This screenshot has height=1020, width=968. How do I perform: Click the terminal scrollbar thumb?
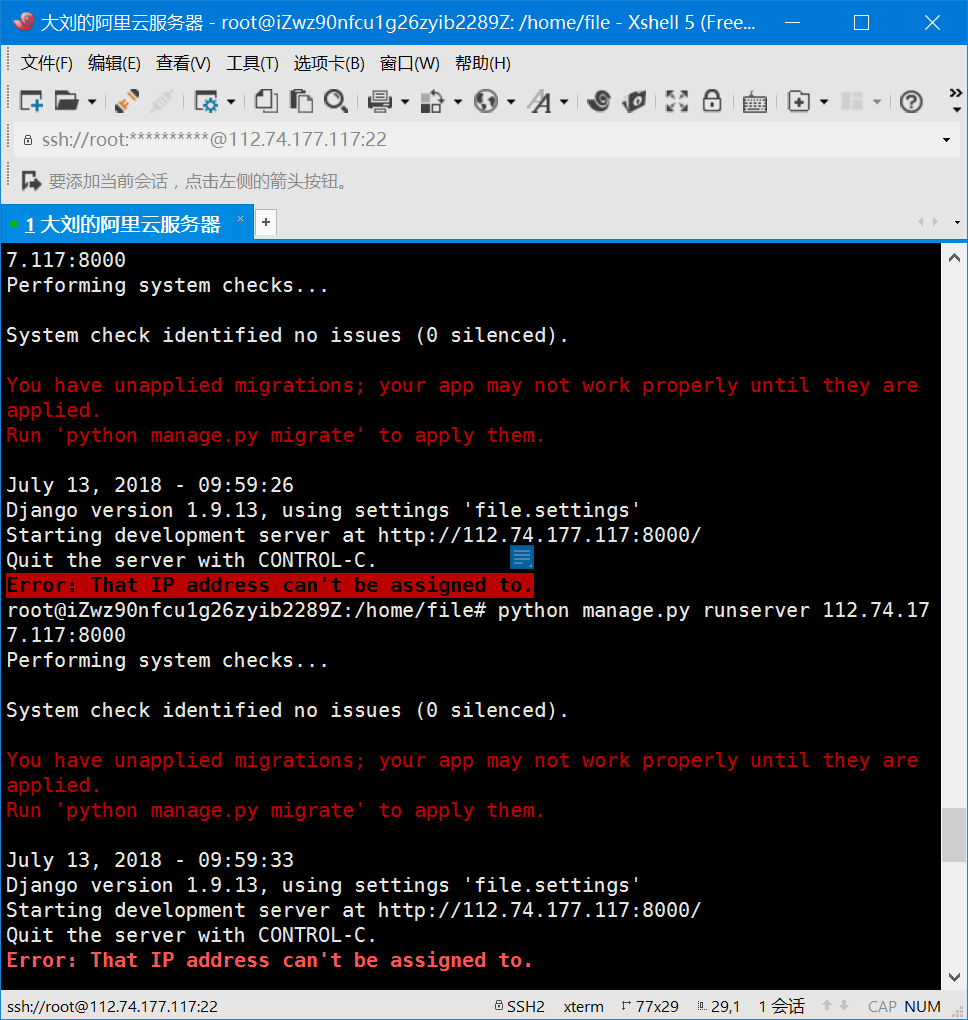tap(954, 835)
